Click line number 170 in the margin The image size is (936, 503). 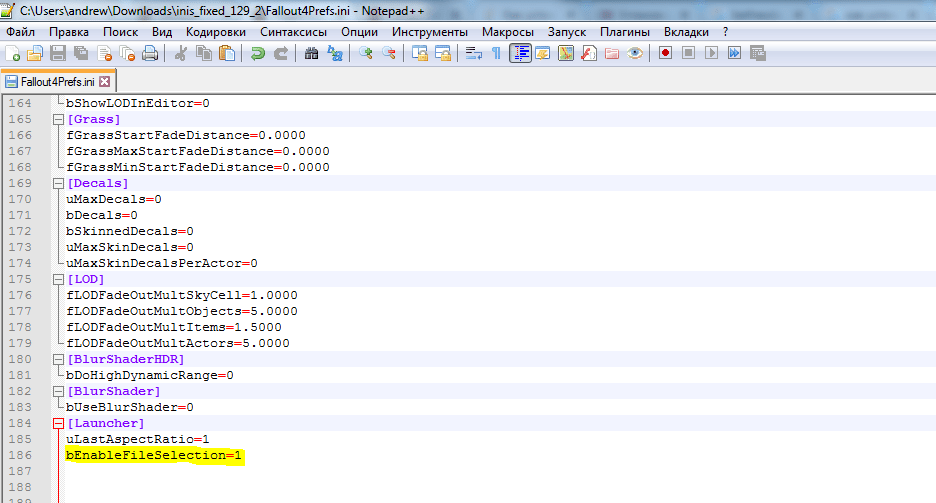pyautogui.click(x=20, y=199)
